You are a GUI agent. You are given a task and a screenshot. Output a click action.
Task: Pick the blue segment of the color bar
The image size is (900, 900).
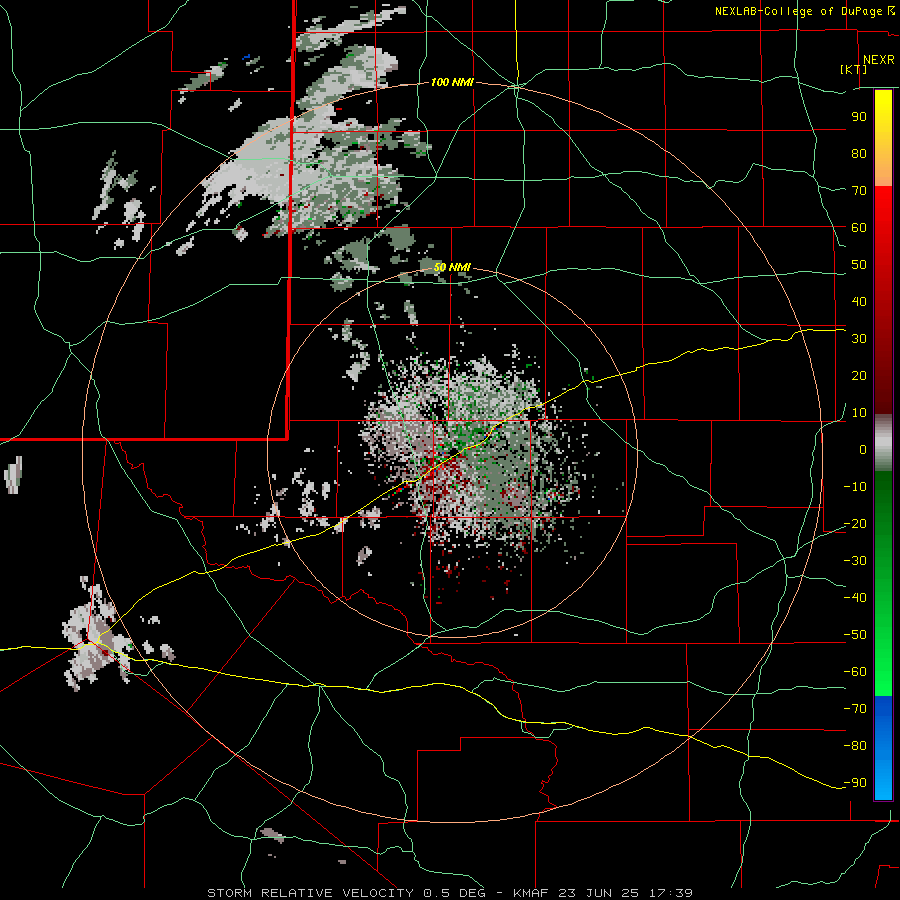(883, 747)
